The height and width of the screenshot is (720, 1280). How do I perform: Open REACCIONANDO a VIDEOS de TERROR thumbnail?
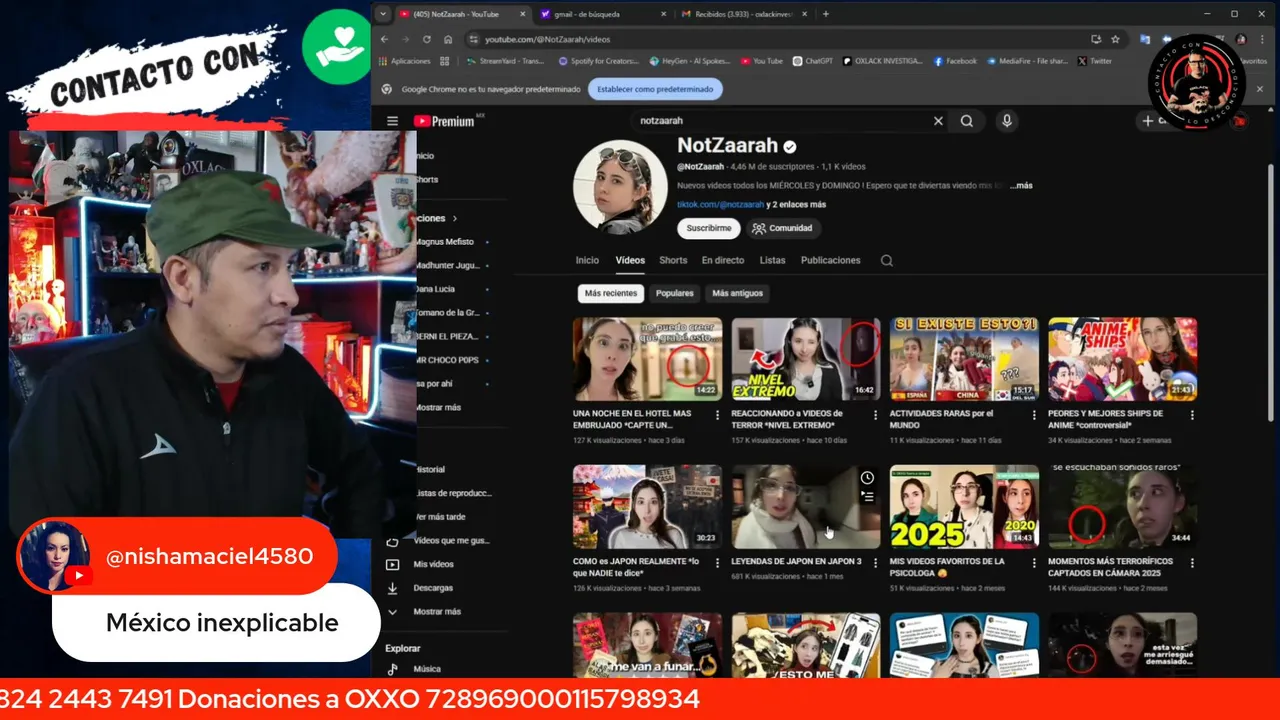pyautogui.click(x=806, y=359)
